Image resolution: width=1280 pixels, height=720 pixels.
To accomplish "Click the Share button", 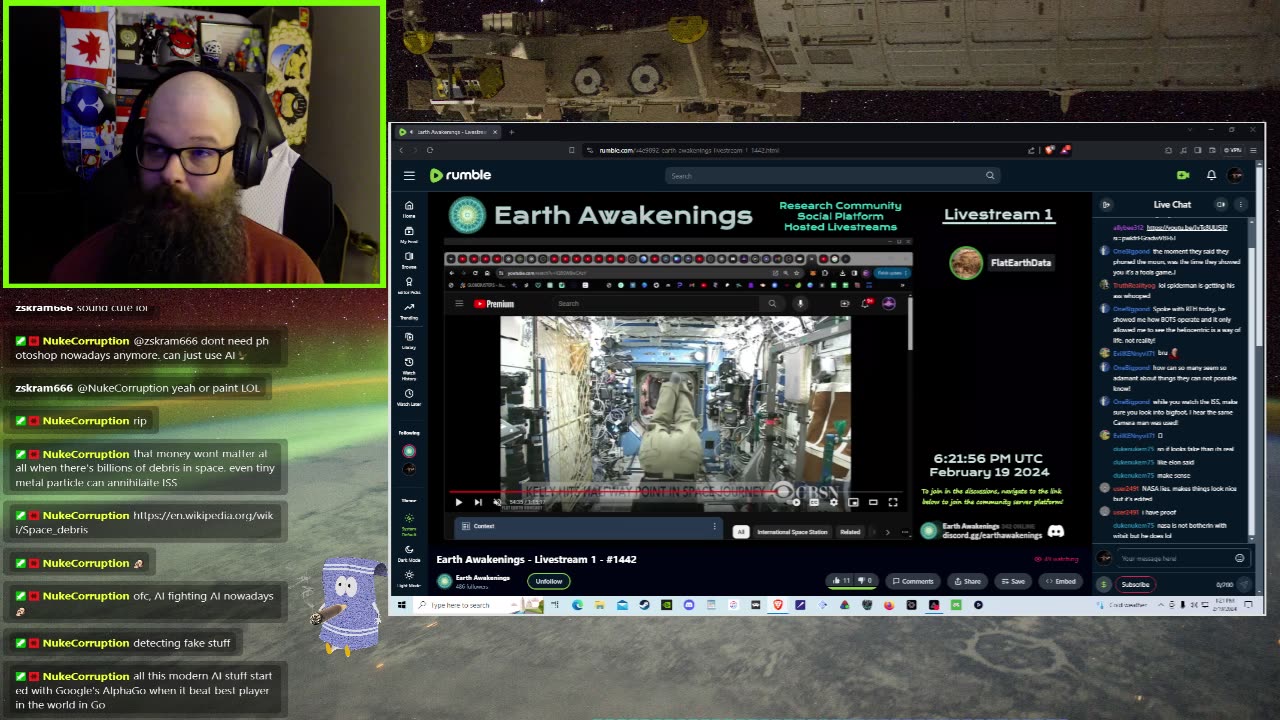I will tap(967, 581).
